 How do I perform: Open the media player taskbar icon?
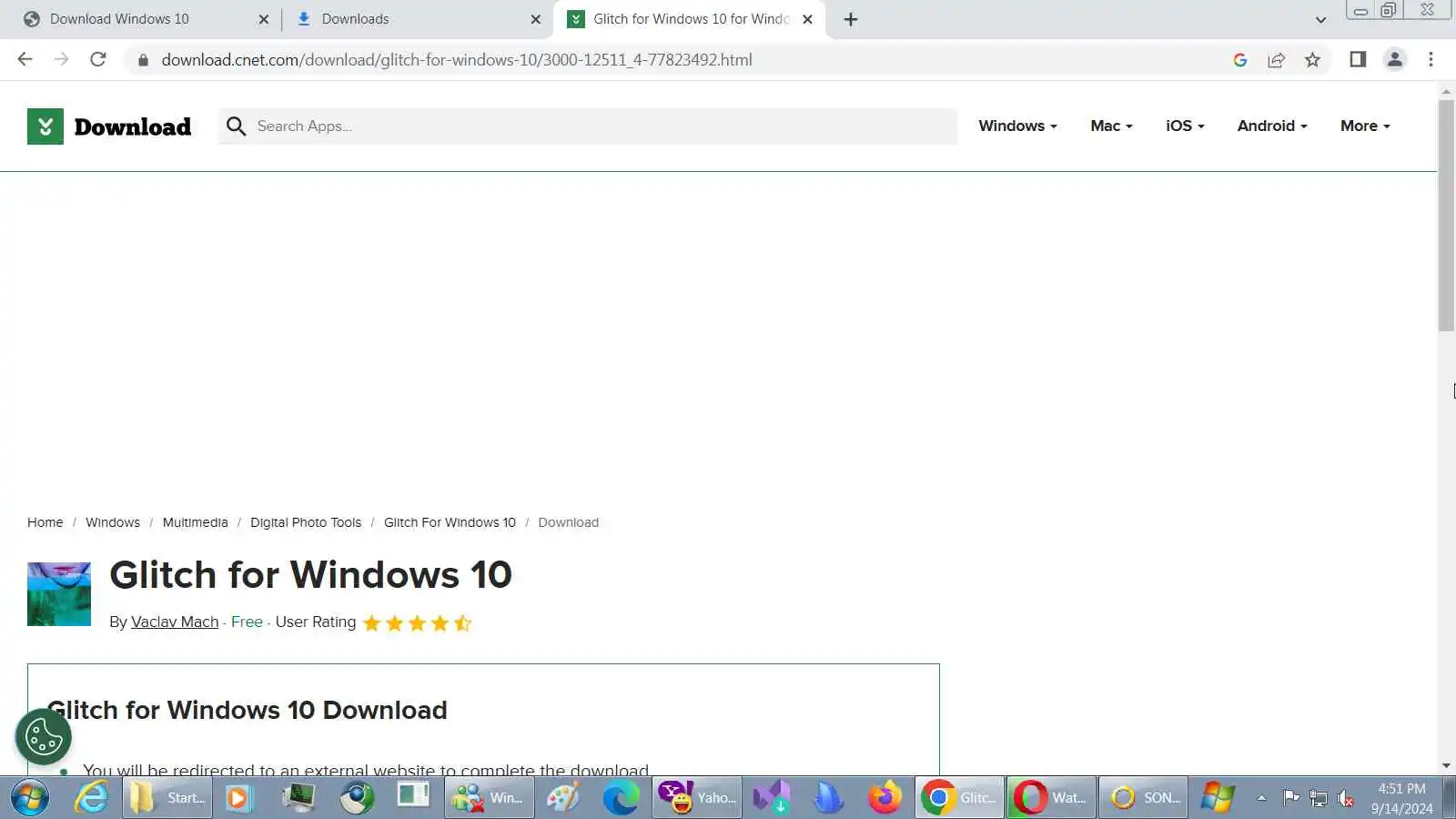pyautogui.click(x=238, y=798)
